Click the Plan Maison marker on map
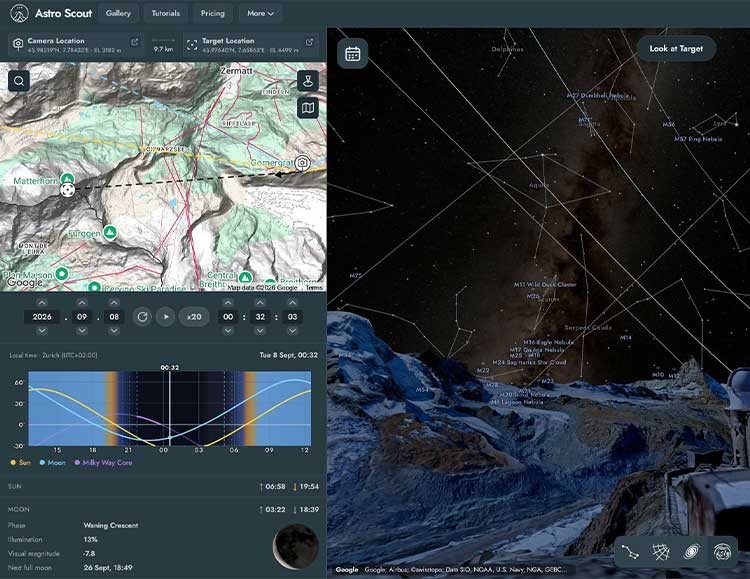Viewport: 750px width, 579px height. tap(62, 274)
